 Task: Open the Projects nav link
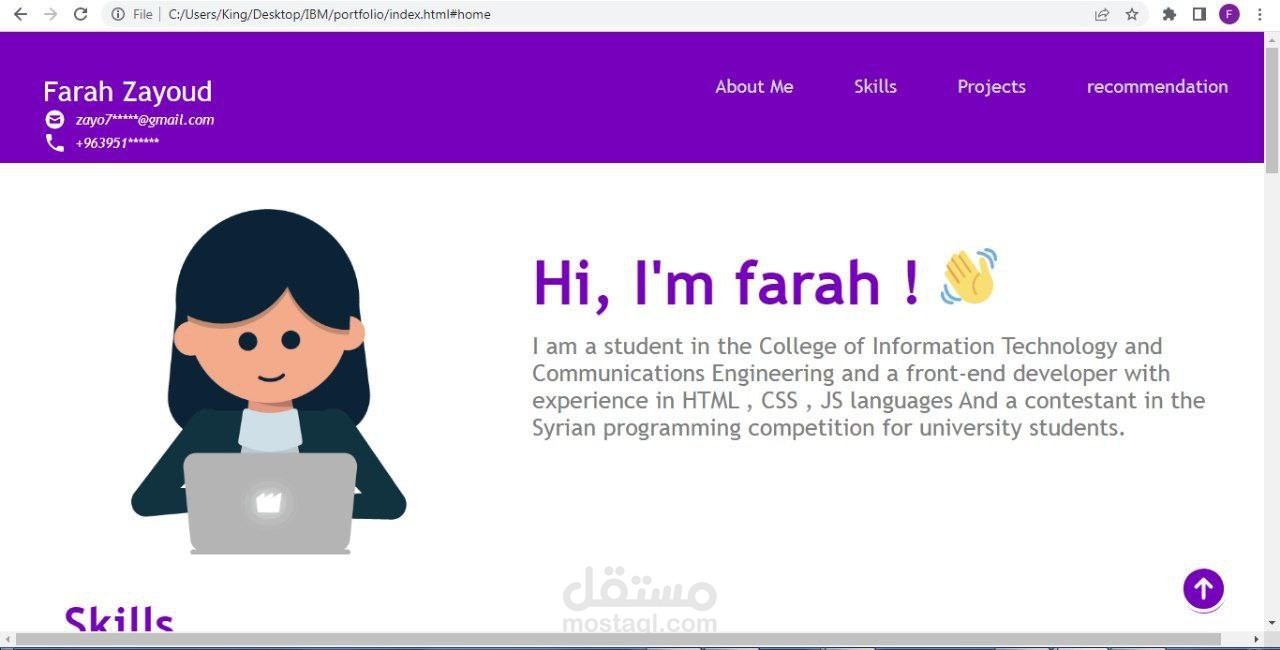(991, 87)
